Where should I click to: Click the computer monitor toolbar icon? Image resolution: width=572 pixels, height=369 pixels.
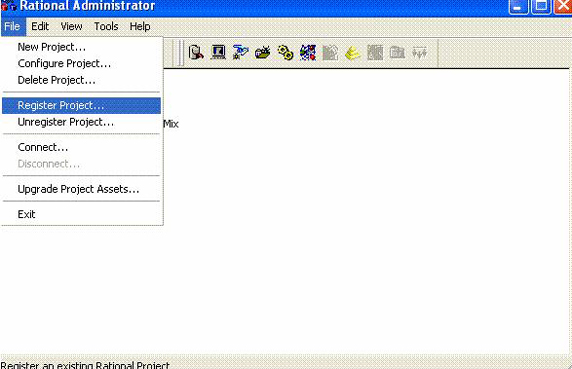click(218, 53)
